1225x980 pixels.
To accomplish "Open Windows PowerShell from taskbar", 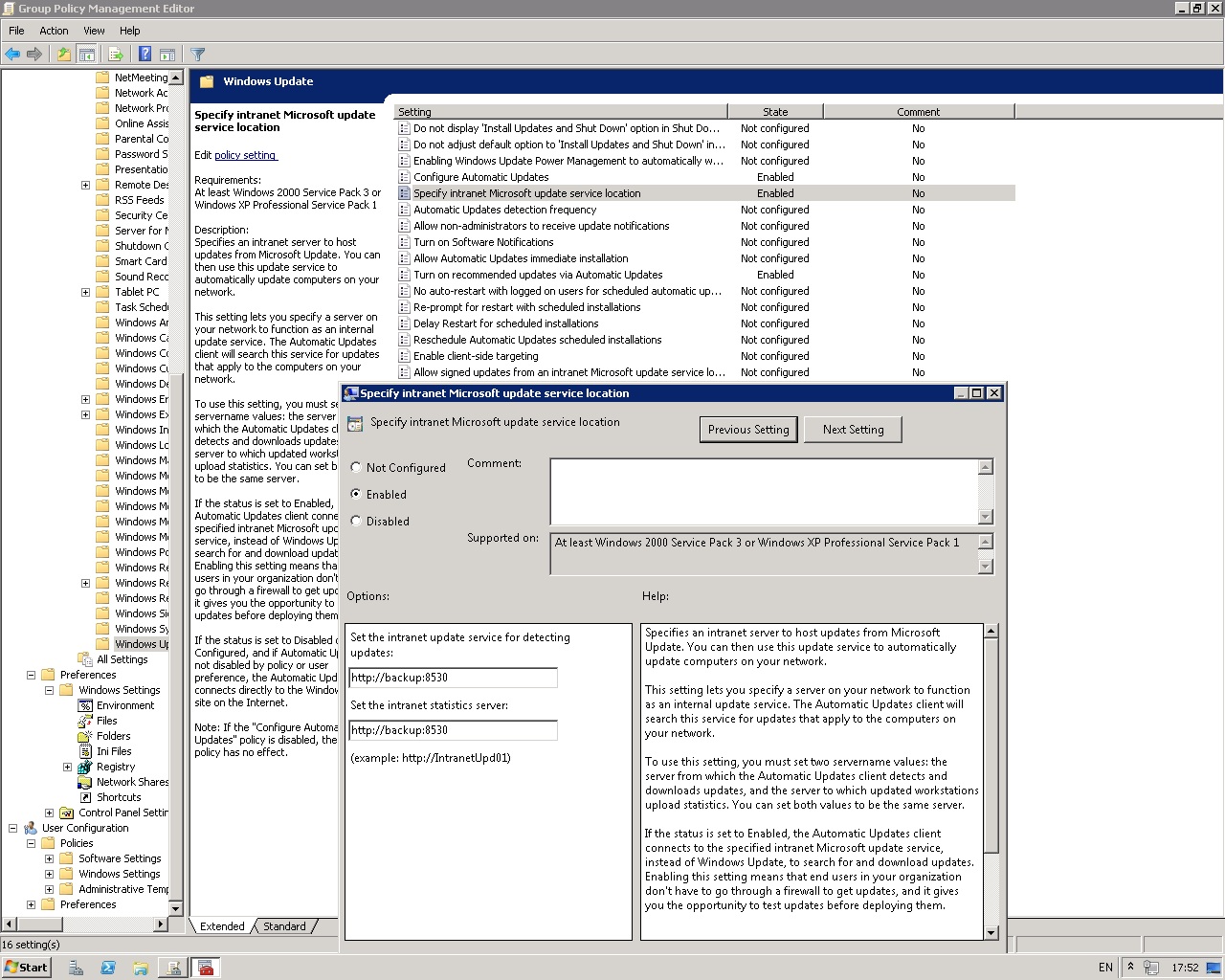I will pyautogui.click(x=108, y=968).
